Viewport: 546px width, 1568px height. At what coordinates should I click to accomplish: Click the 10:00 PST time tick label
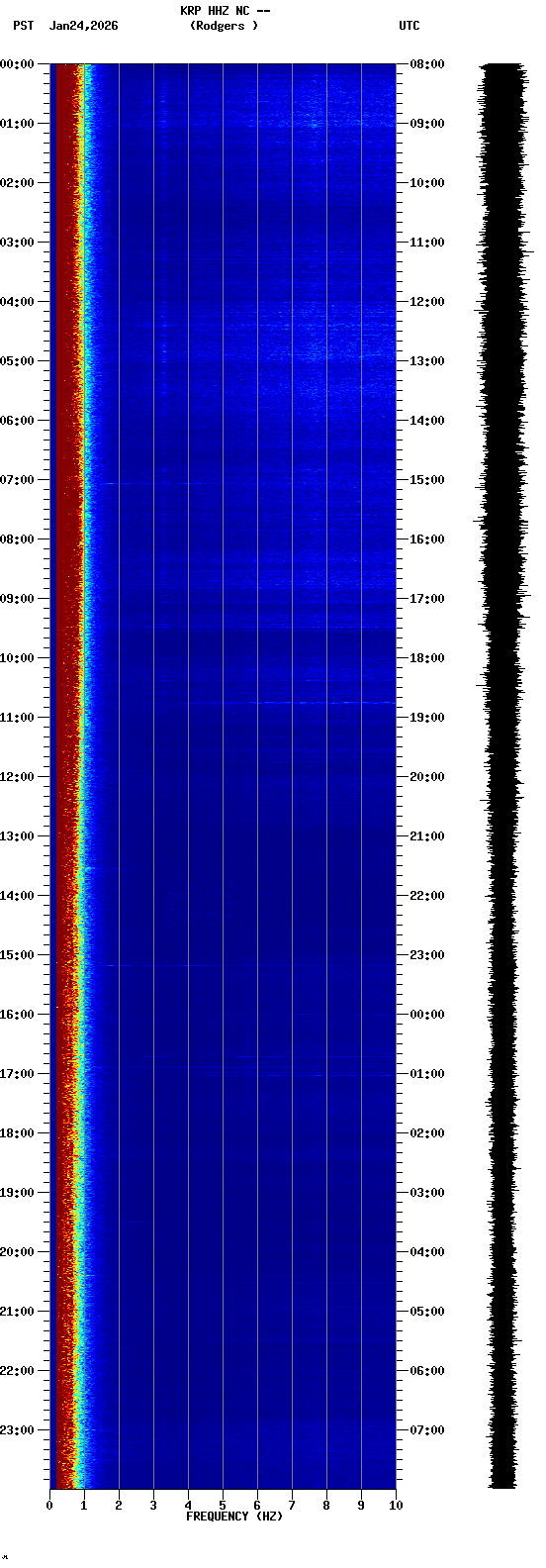[x=17, y=658]
